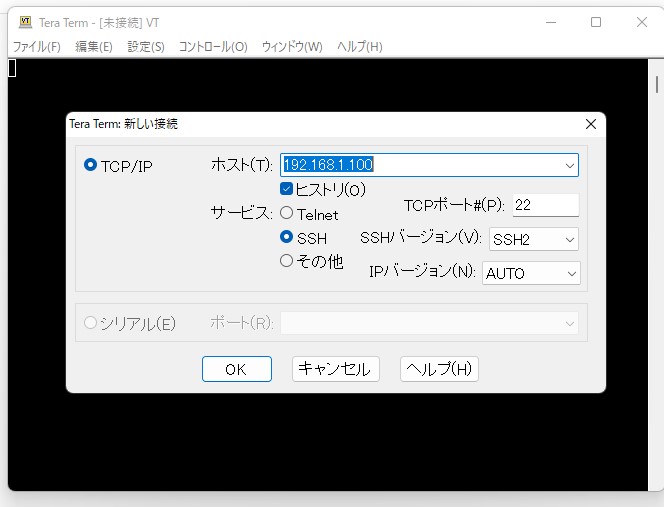The image size is (664, 507).
Task: Click the host field containing 192.168.1.100
Action: point(429,165)
